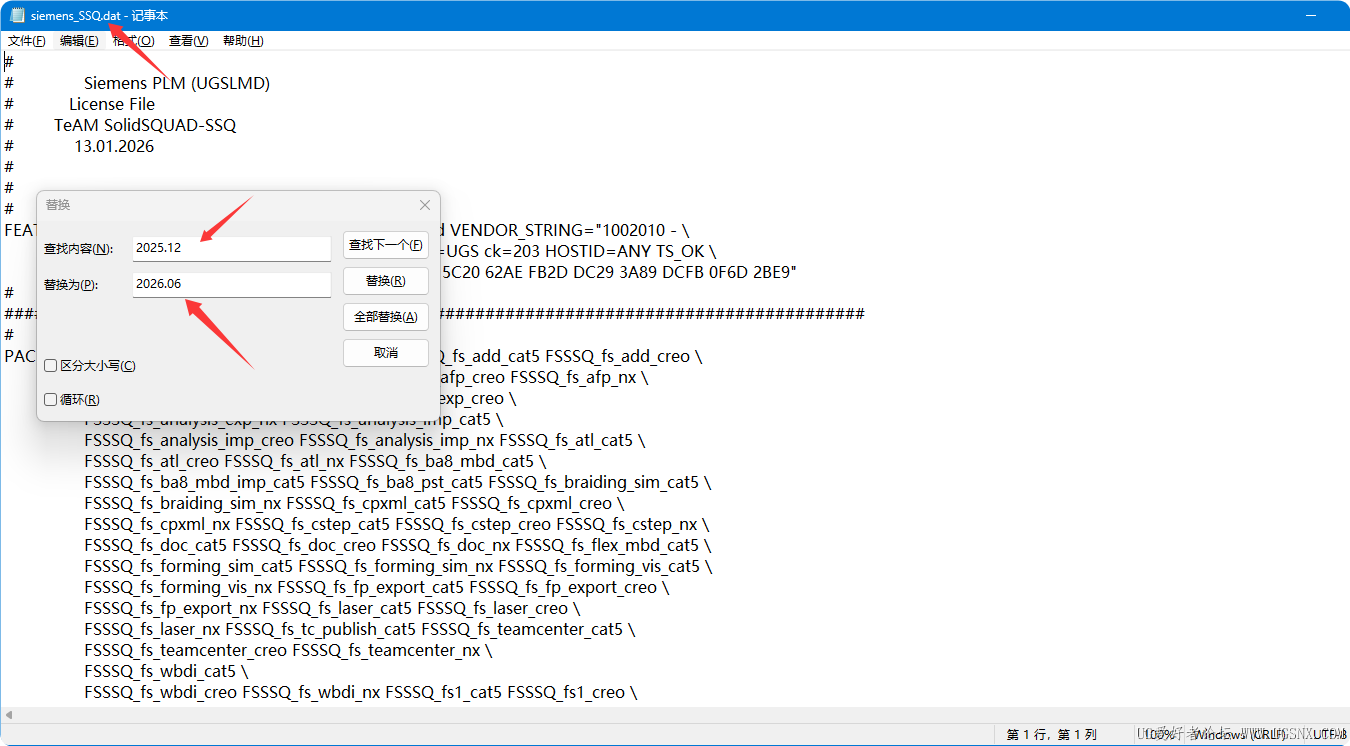
Task: Click the text 'FSSSQ_fs_wbdi_cat5'
Action: coord(160,671)
